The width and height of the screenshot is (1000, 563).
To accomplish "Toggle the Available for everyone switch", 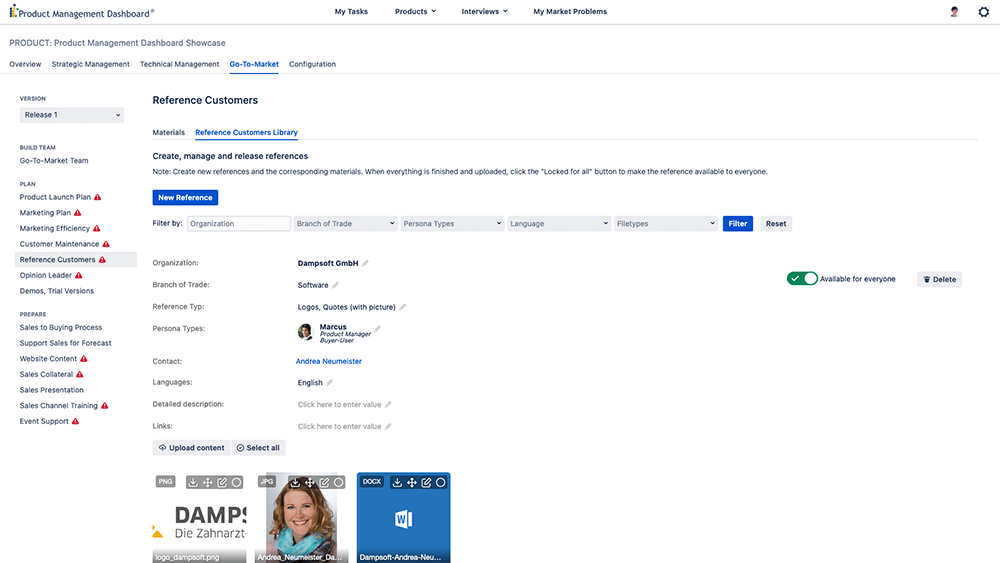I will pyautogui.click(x=802, y=279).
